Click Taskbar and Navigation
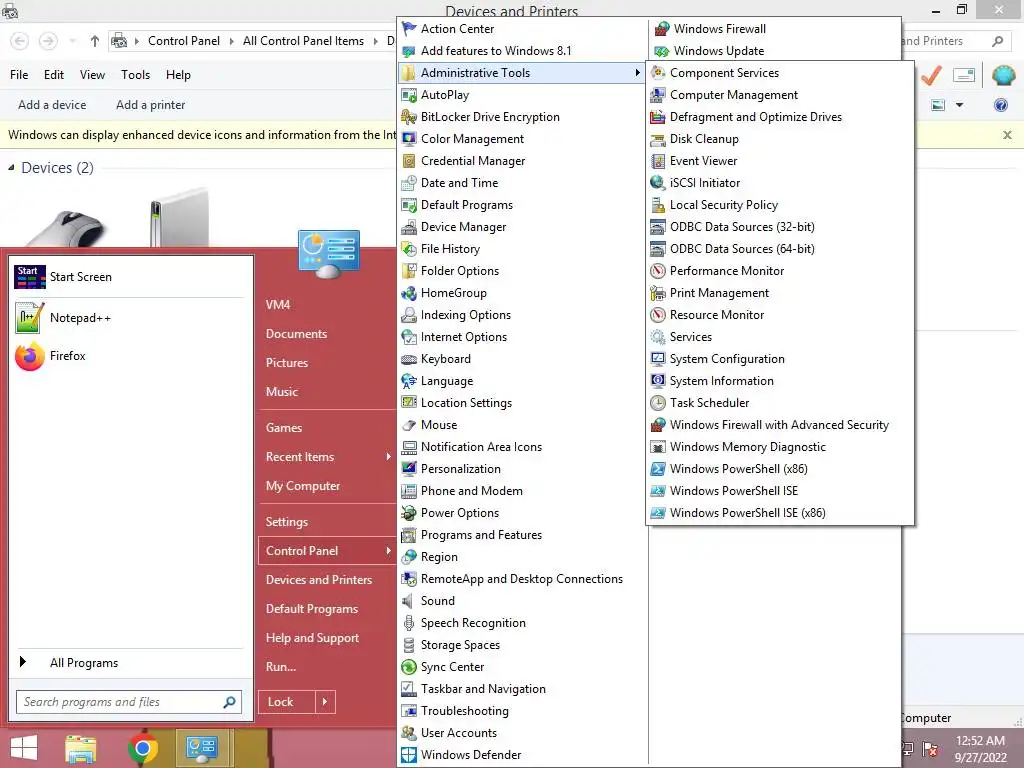The height and width of the screenshot is (768, 1024). click(483, 689)
